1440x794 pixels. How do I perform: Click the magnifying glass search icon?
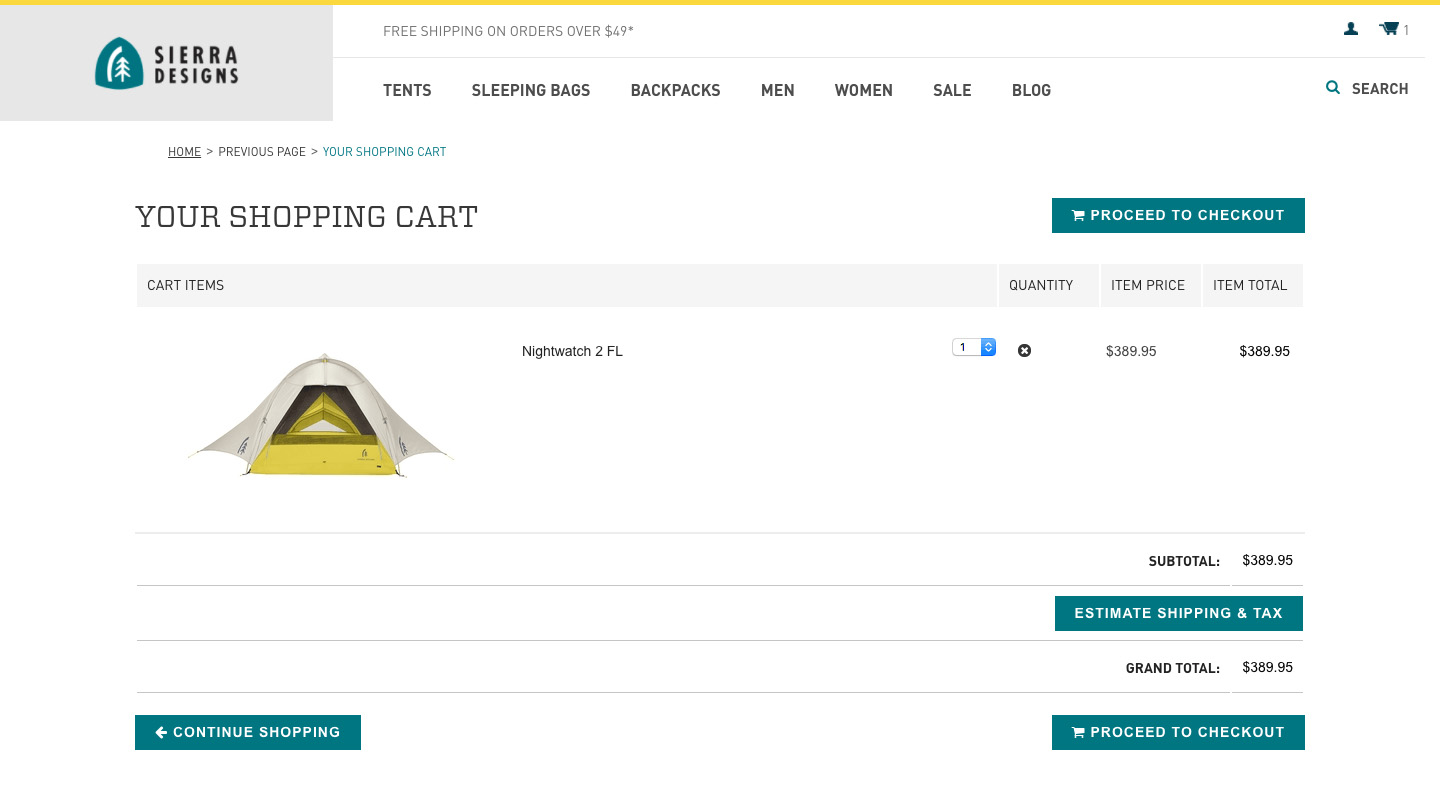(1333, 87)
